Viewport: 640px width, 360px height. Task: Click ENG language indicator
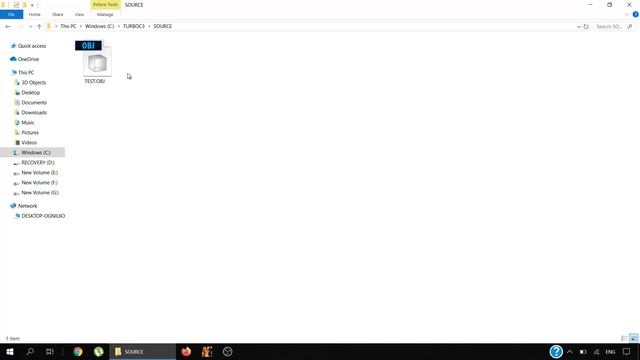pos(610,352)
